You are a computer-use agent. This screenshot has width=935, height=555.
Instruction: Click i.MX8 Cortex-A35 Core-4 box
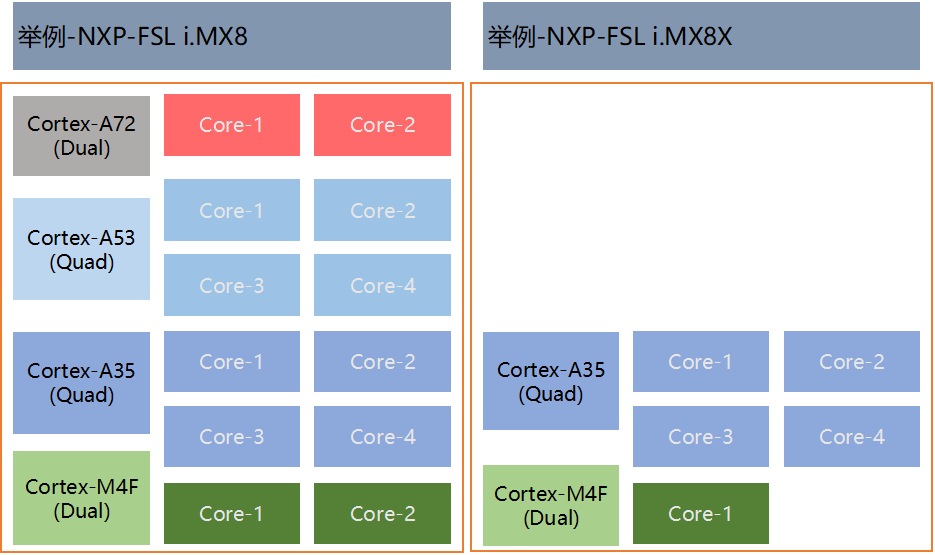[382, 436]
